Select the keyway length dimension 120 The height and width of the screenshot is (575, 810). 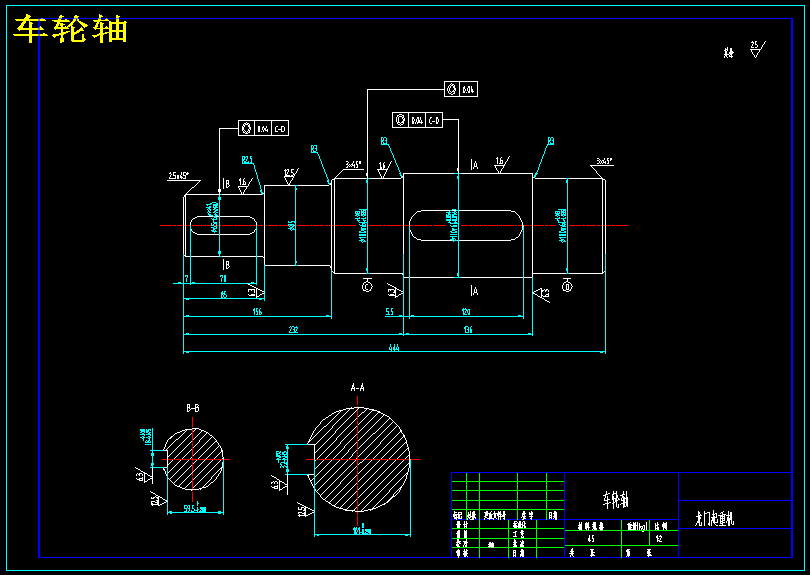(x=466, y=312)
